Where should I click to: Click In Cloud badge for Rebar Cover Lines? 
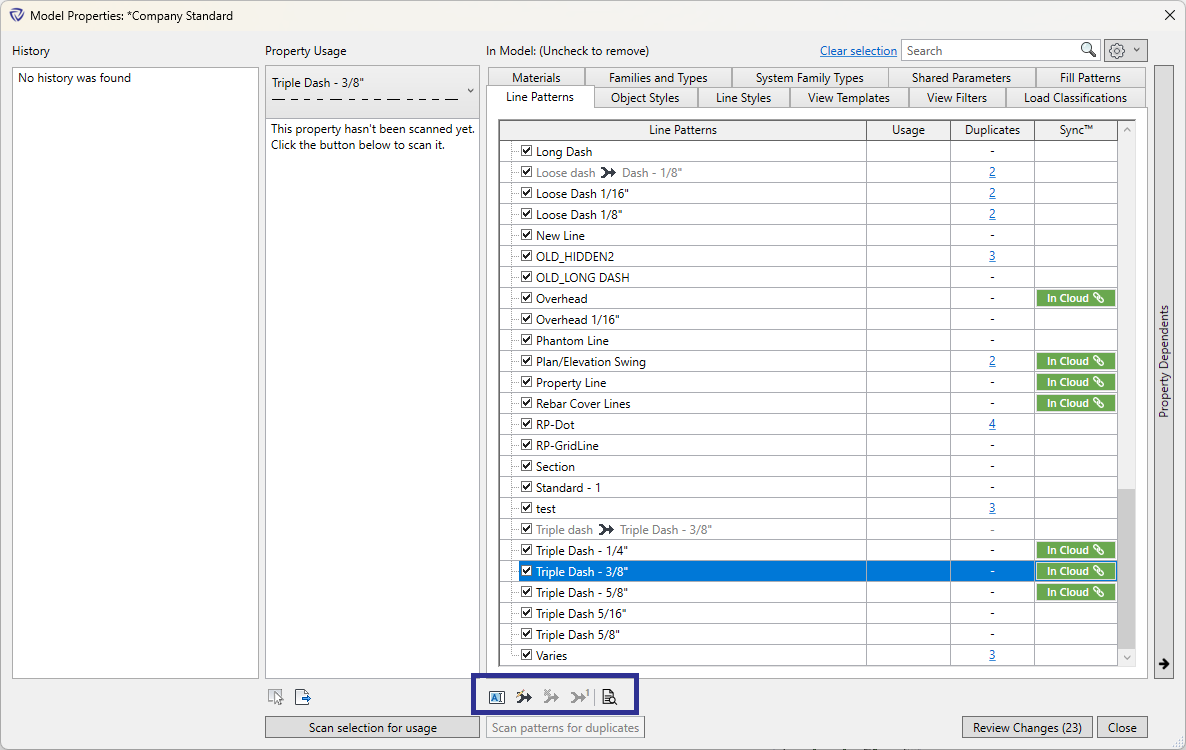(x=1075, y=404)
